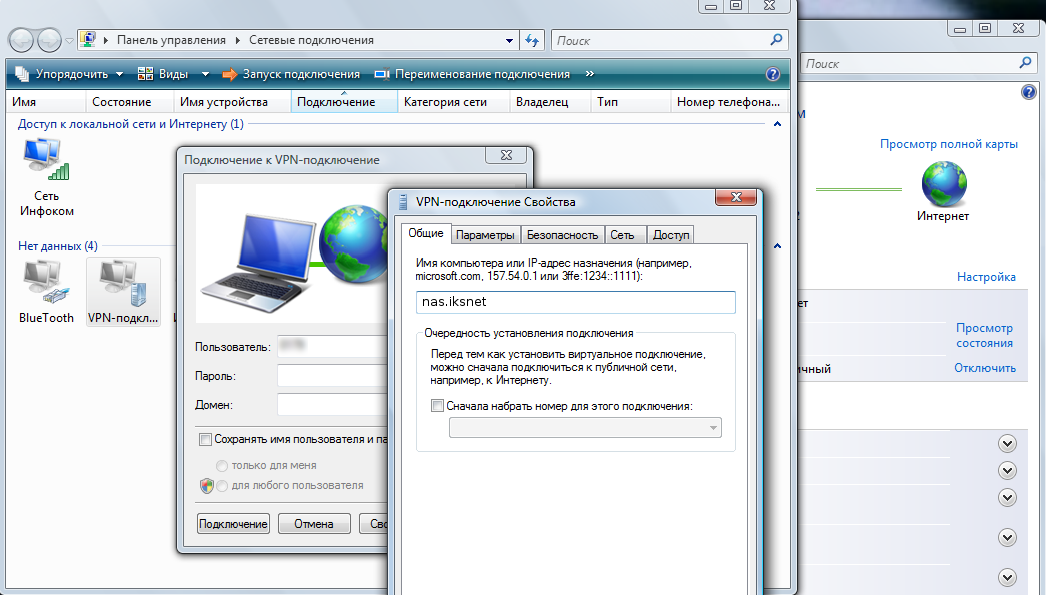
Task: Click the Refresh button beside address bar
Action: (532, 40)
